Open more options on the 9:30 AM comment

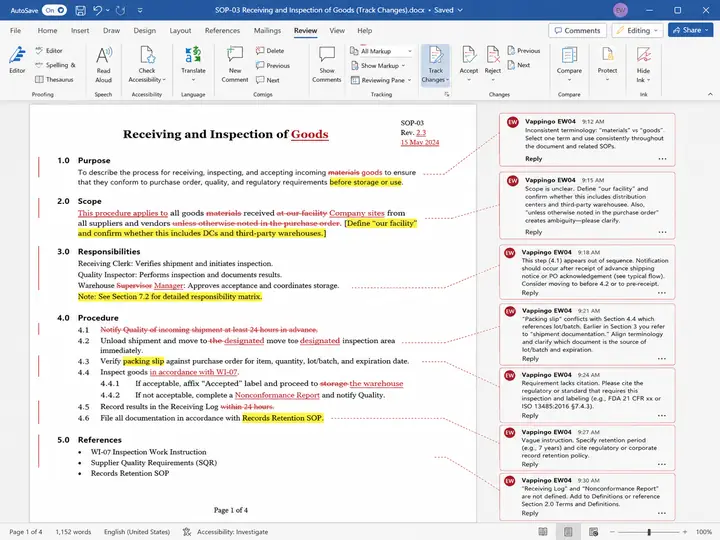(662, 513)
